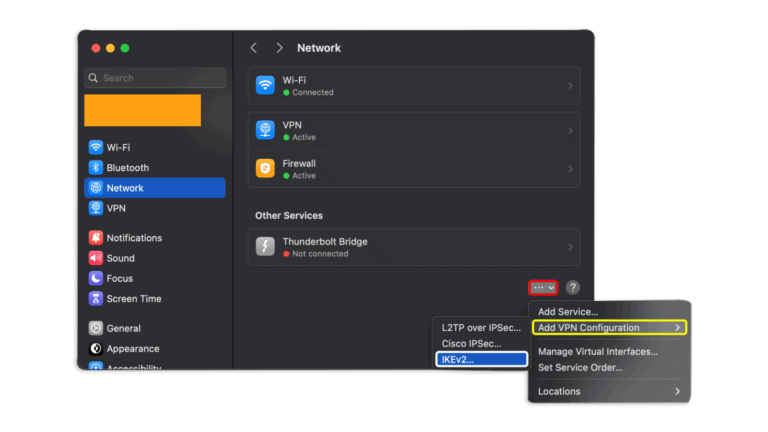Select L2TP over IPSec... option

[x=481, y=328]
